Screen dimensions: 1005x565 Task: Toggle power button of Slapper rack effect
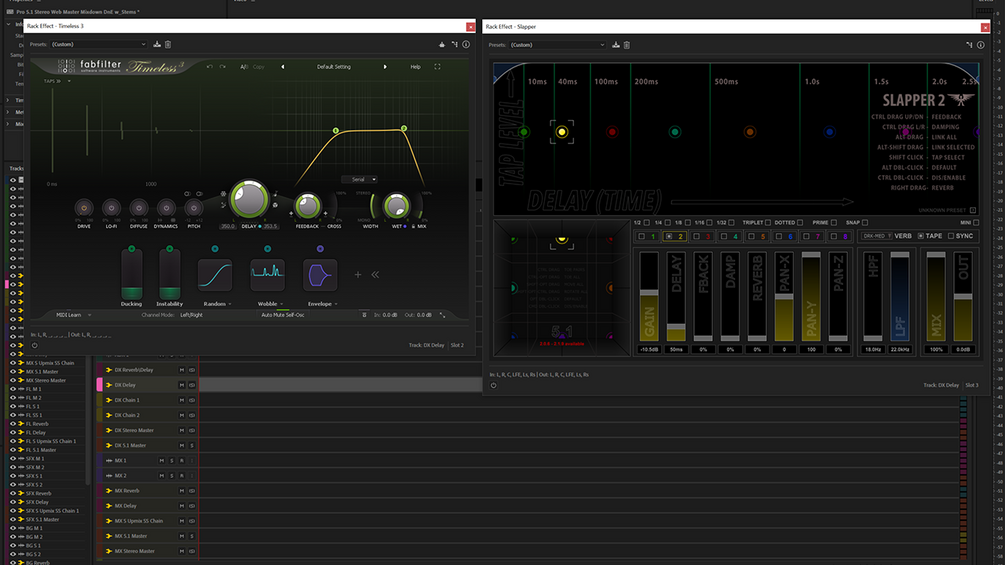(x=494, y=385)
